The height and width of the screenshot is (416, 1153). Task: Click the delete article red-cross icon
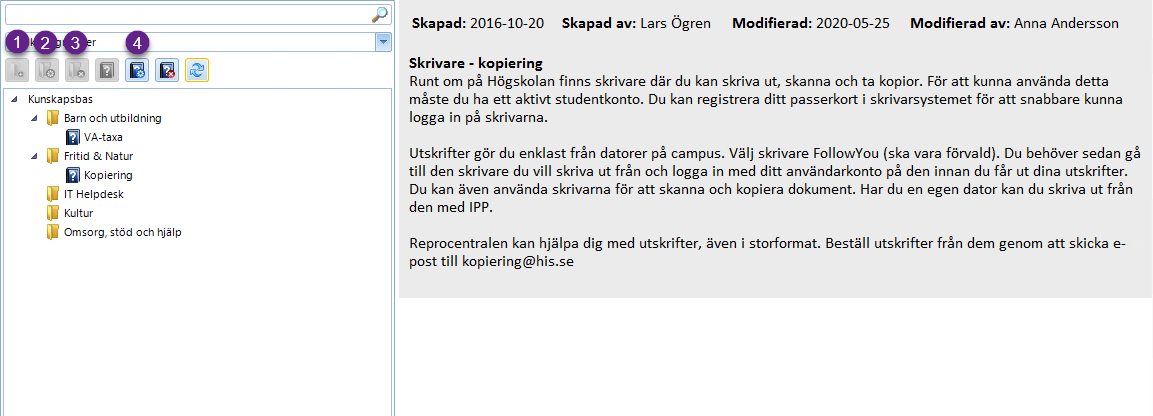click(x=167, y=71)
